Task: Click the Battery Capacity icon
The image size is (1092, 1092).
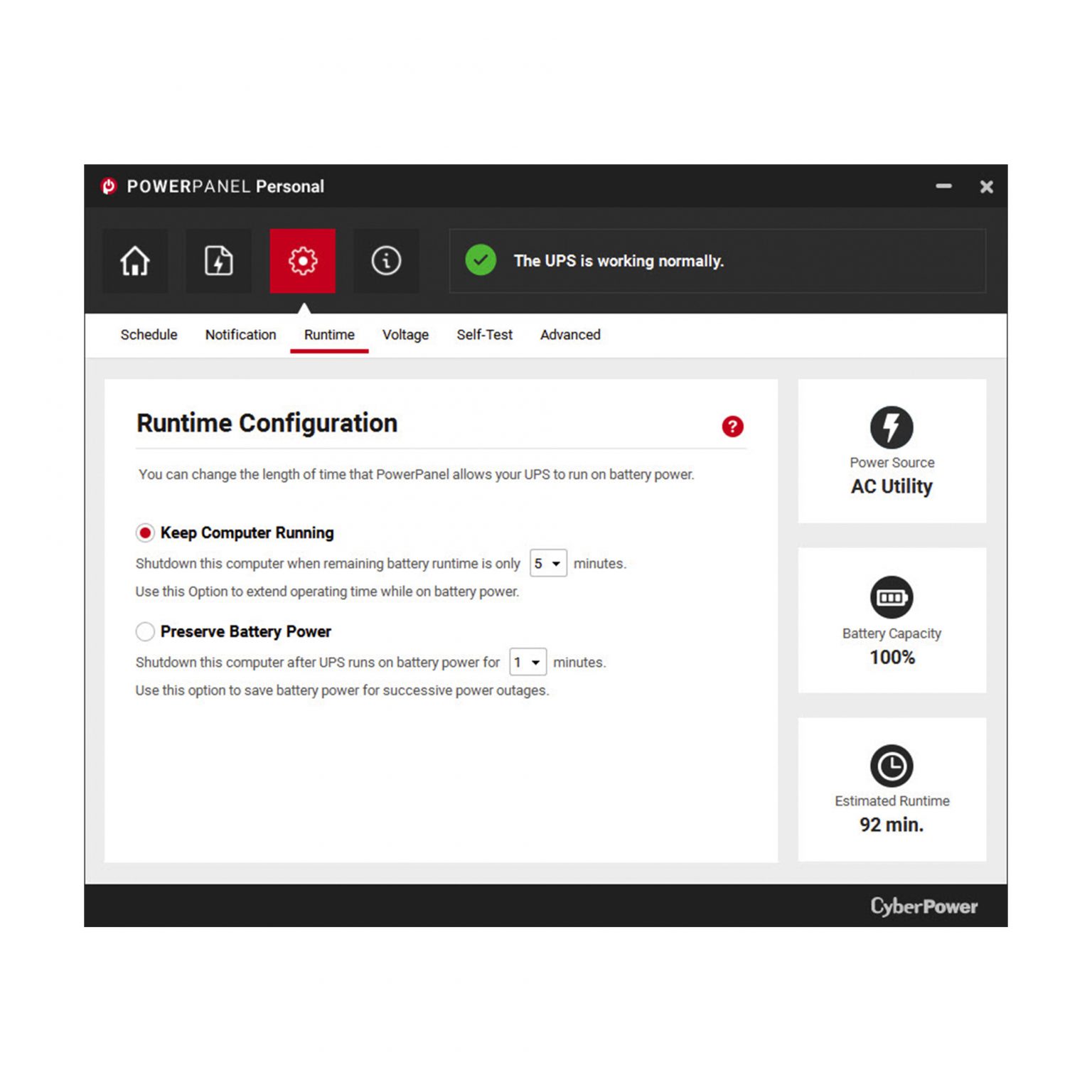Action: tap(892, 598)
